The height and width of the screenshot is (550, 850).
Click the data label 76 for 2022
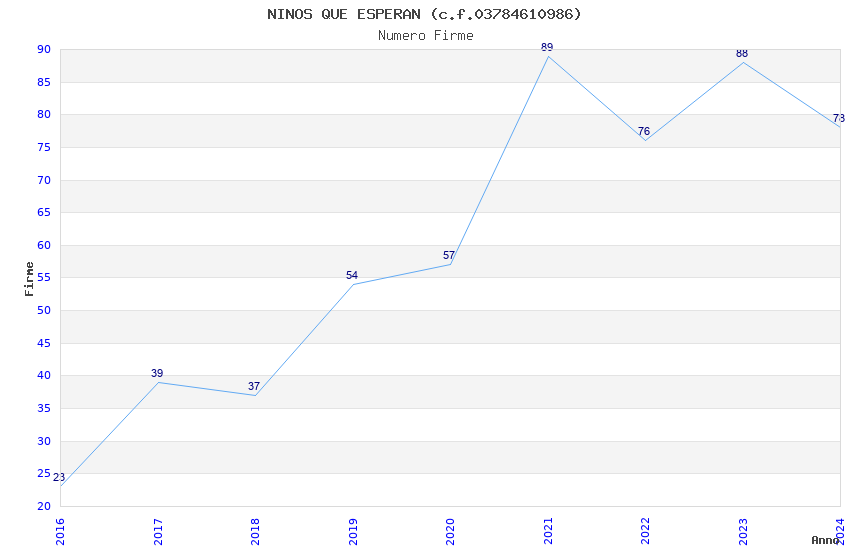pyautogui.click(x=643, y=131)
